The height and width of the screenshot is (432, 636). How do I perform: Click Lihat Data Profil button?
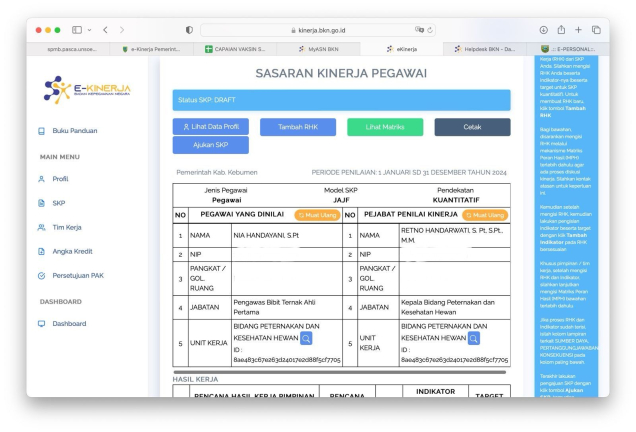[x=211, y=127]
